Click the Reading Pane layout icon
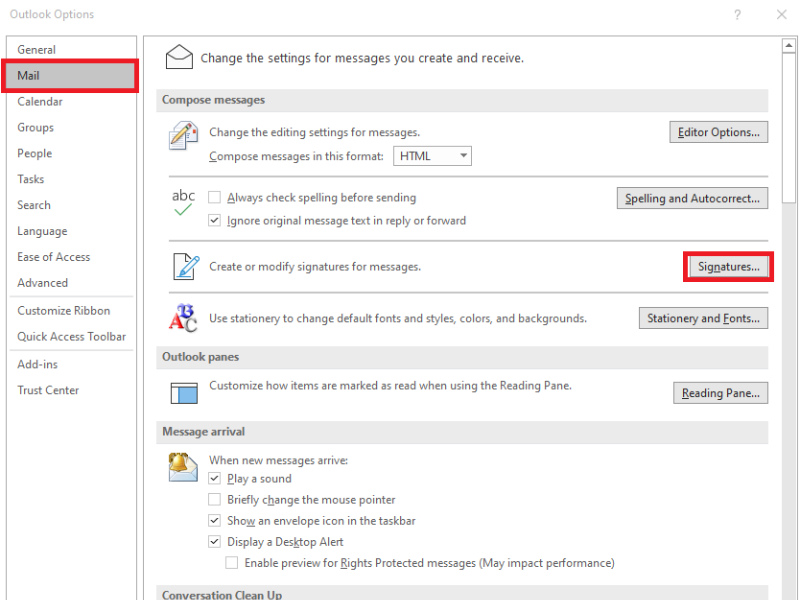This screenshot has height=600, width=800. coord(184,393)
